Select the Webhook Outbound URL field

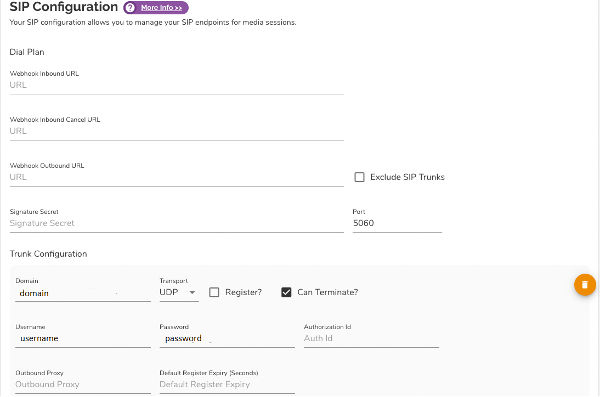click(x=176, y=177)
